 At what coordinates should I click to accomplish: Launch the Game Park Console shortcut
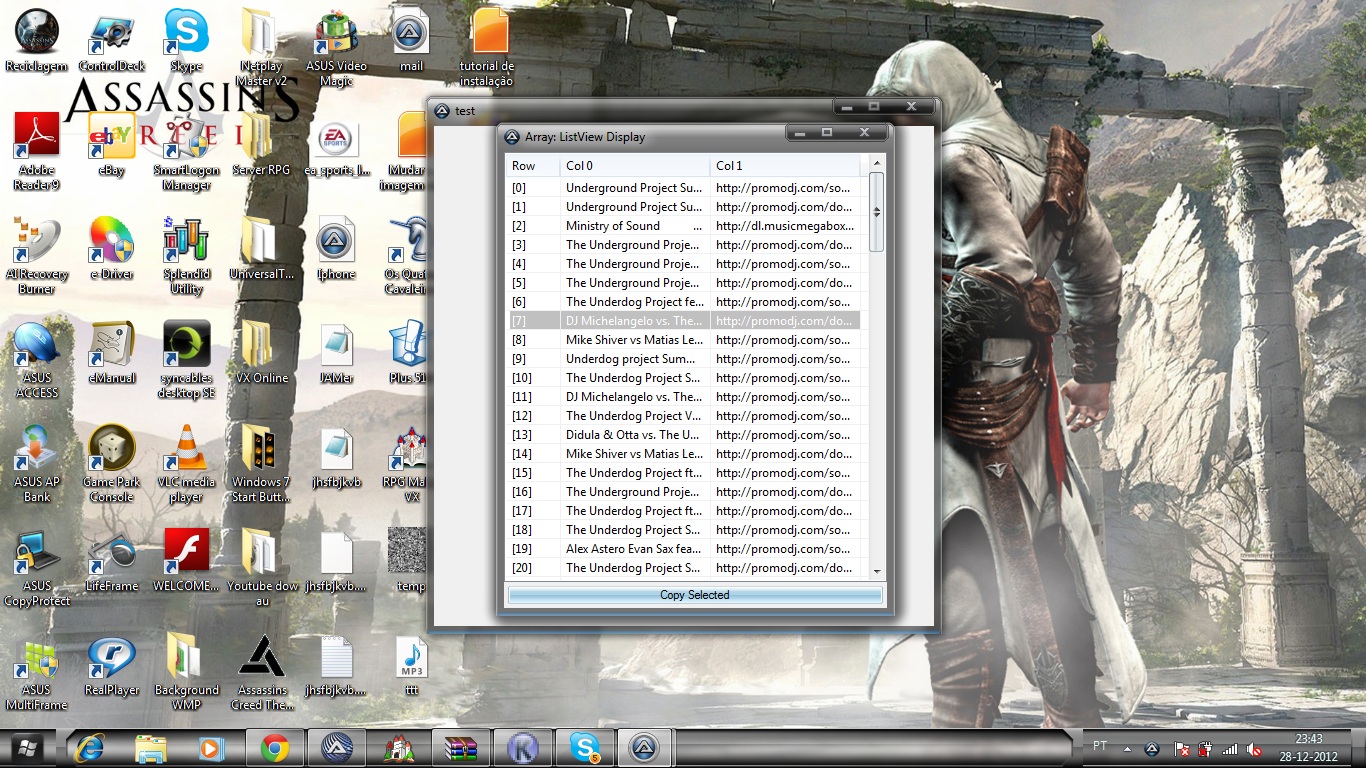111,462
